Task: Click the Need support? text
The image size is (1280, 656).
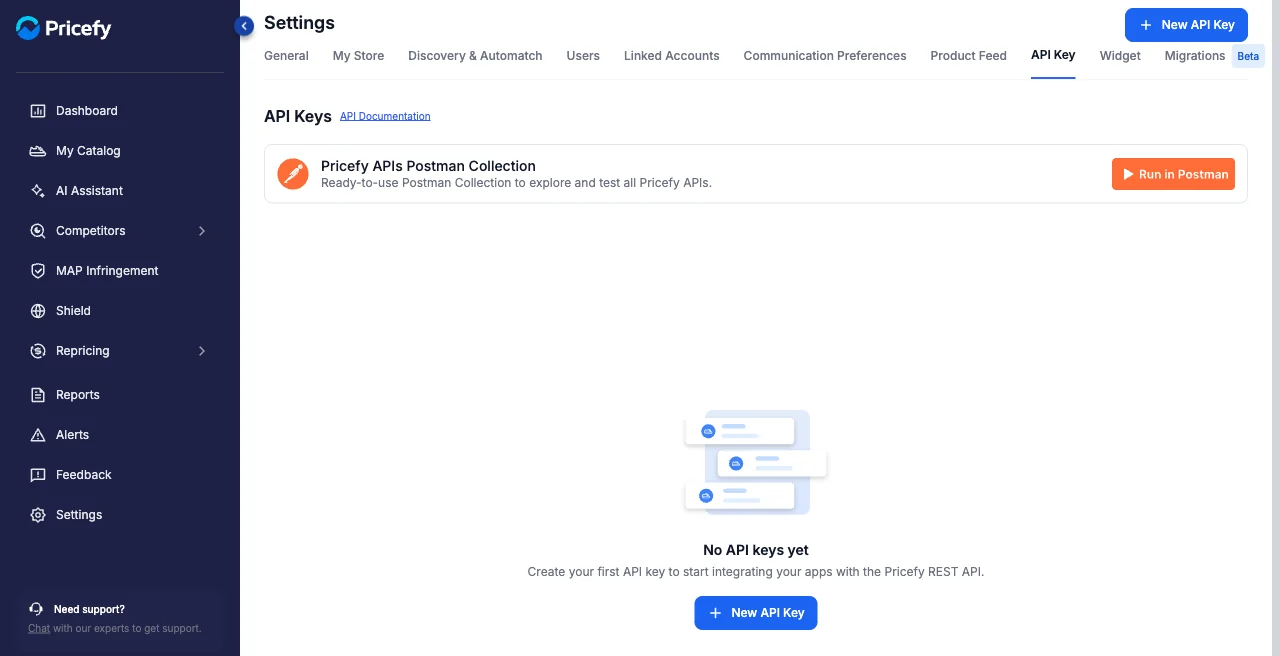Action: coord(89,609)
